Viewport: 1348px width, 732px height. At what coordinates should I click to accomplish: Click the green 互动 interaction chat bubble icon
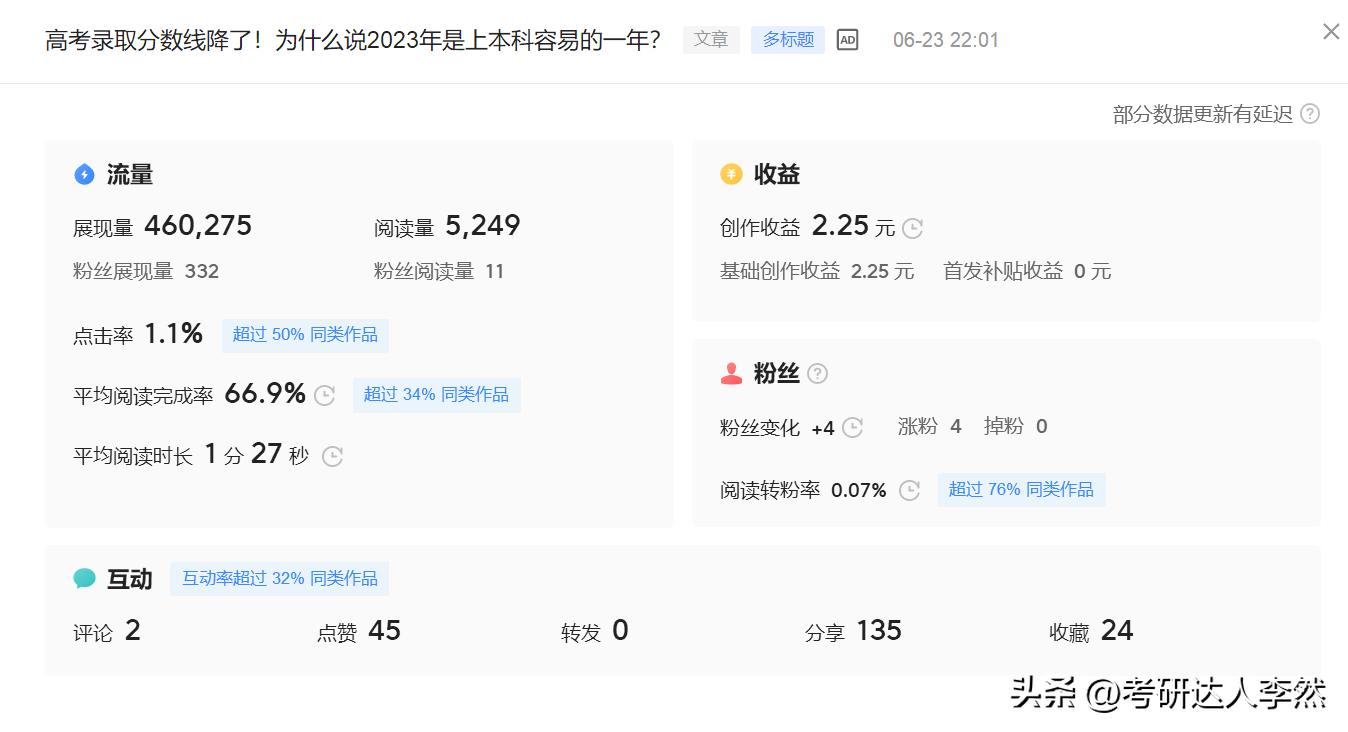[86, 578]
